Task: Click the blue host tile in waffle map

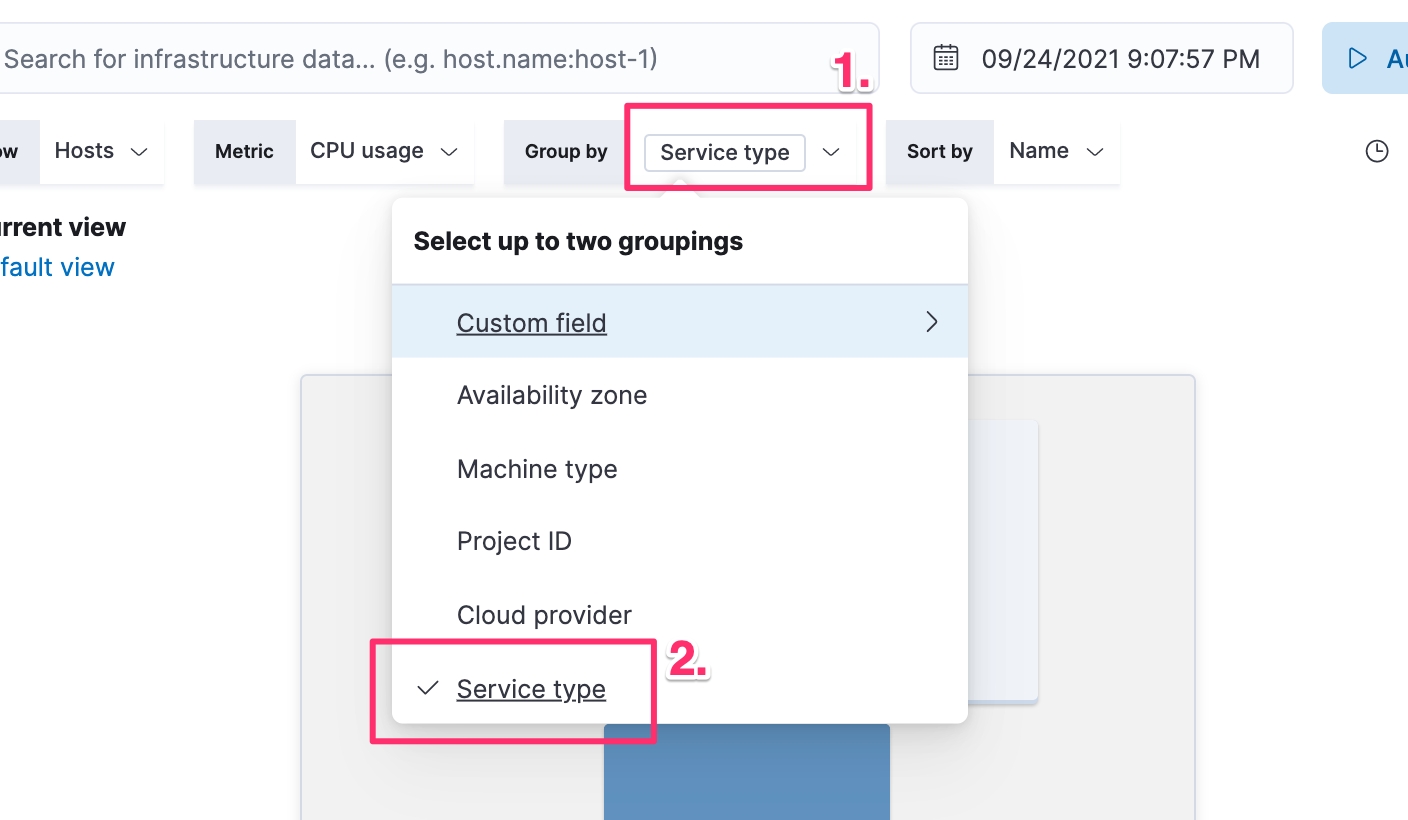Action: tap(747, 772)
